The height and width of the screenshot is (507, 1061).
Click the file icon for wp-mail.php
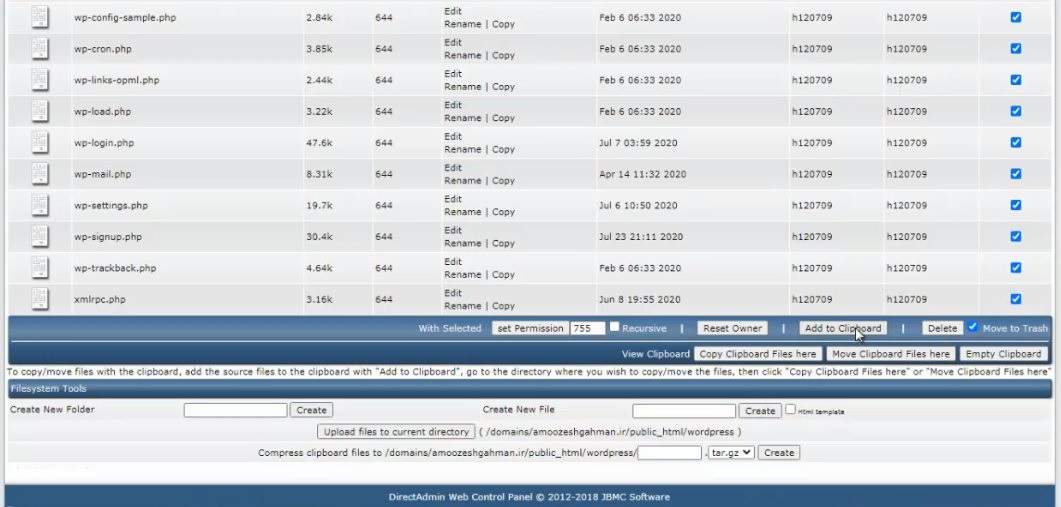pyautogui.click(x=40, y=174)
